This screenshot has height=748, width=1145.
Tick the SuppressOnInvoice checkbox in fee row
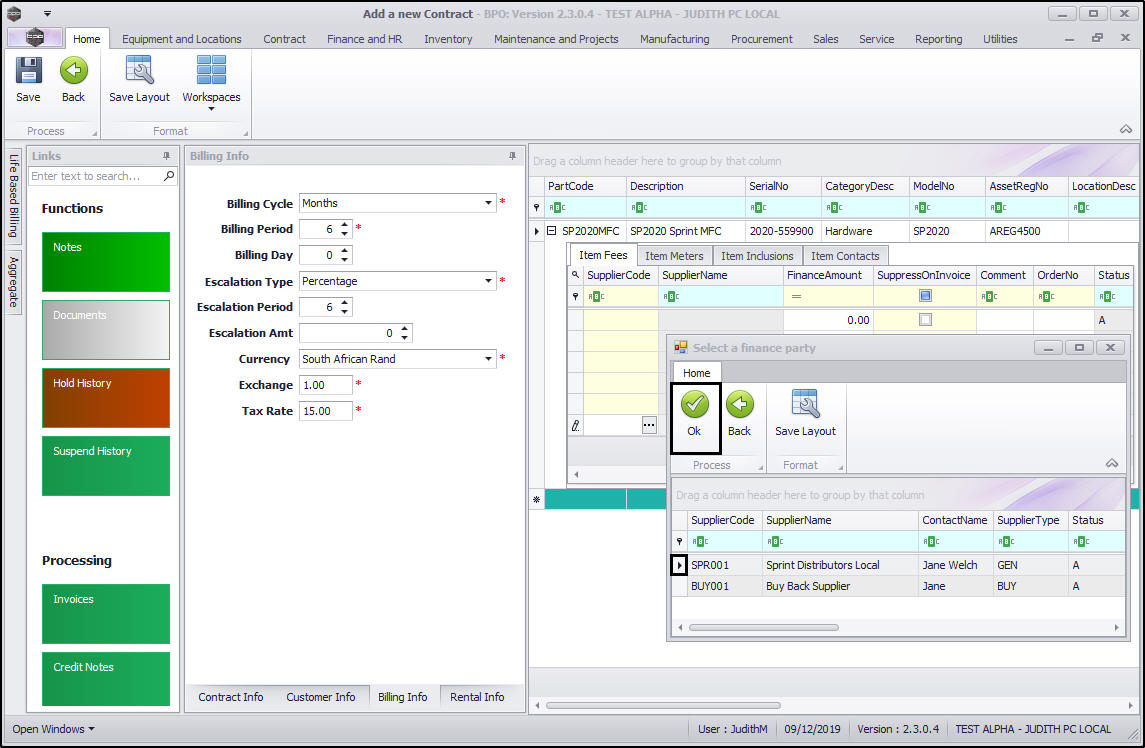pos(925,320)
